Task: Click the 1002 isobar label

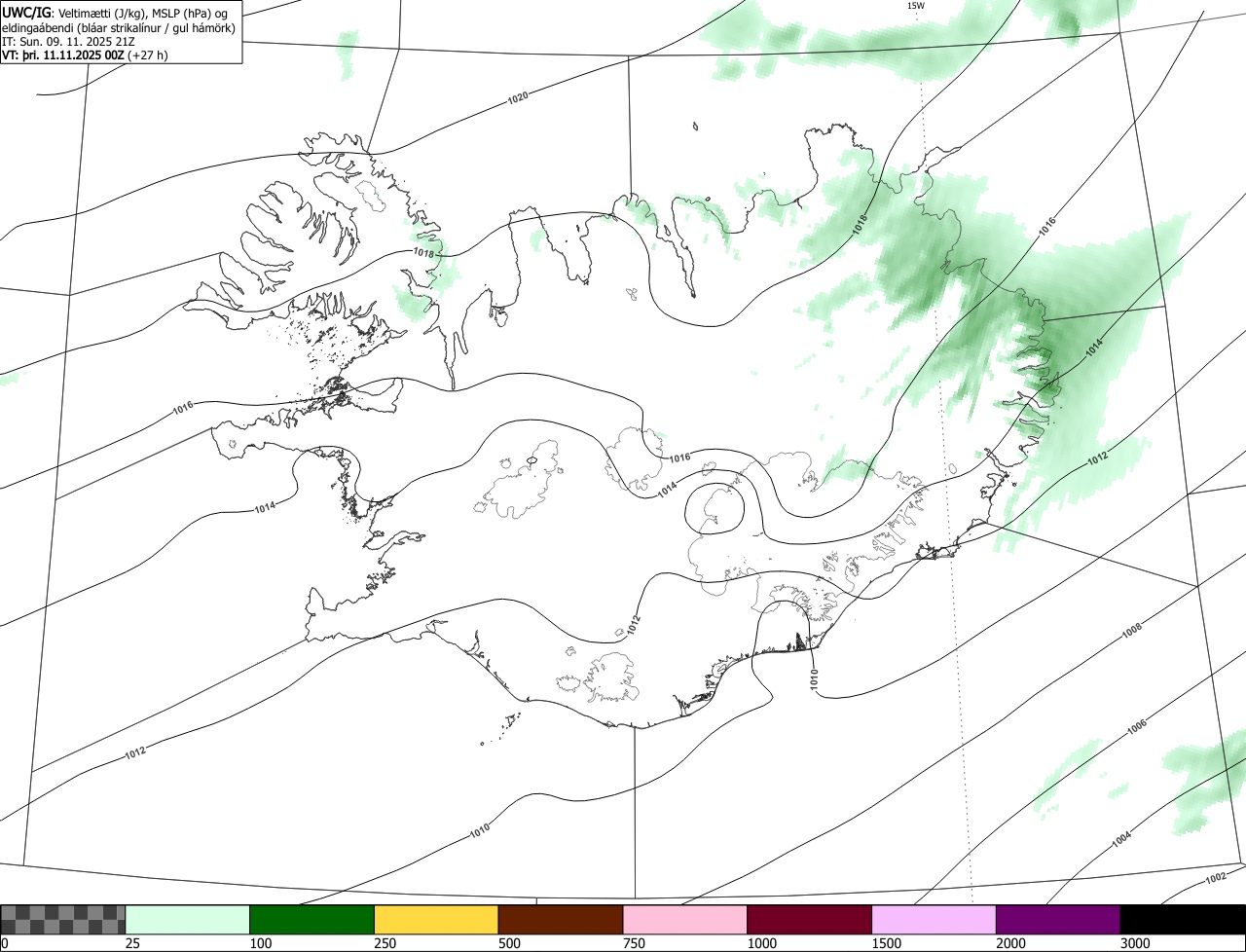Action: click(x=1216, y=877)
